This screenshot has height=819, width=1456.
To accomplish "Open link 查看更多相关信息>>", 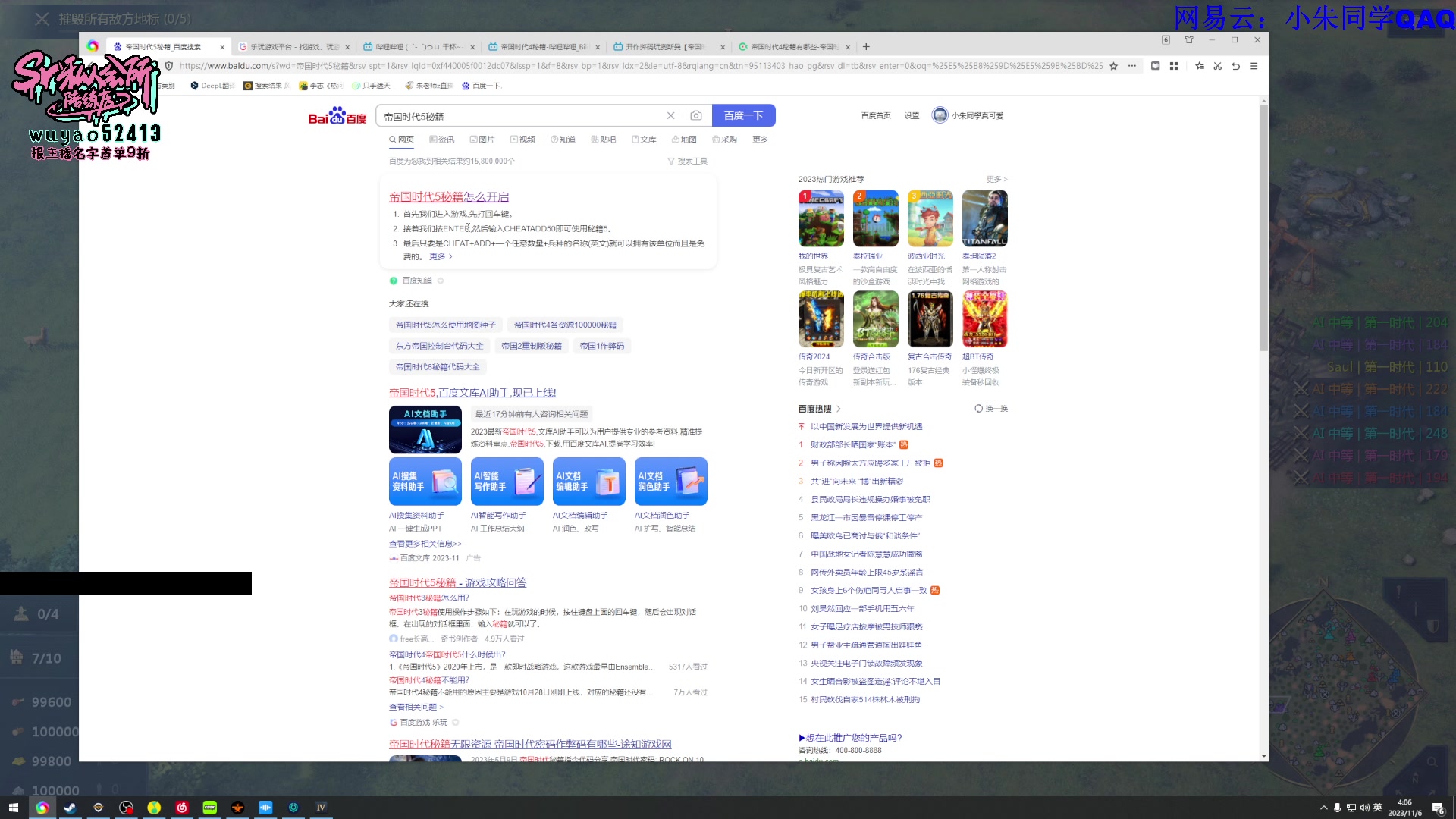I will 425,544.
